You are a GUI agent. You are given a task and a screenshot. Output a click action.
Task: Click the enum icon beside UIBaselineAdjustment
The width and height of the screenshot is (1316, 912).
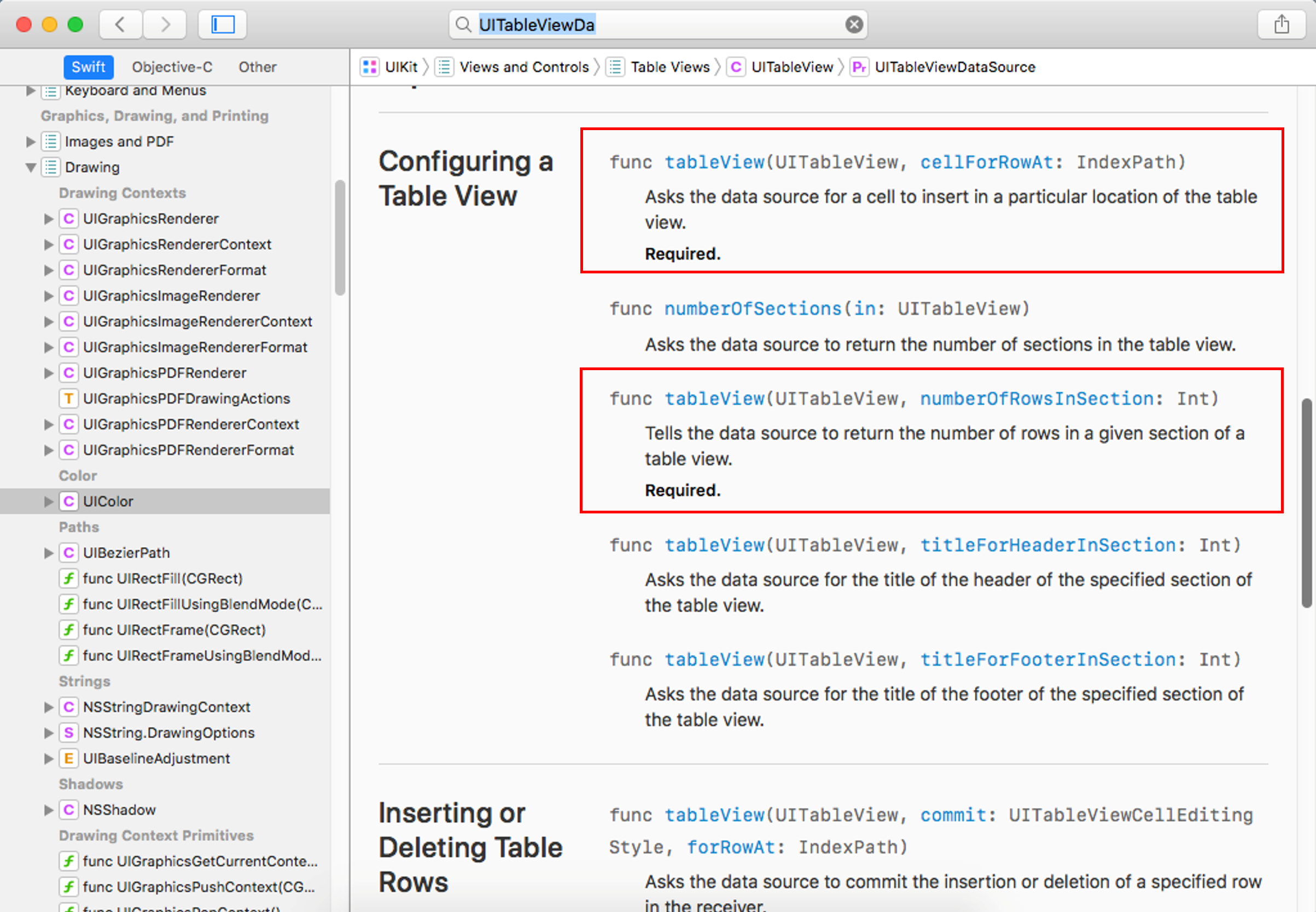tap(68, 758)
